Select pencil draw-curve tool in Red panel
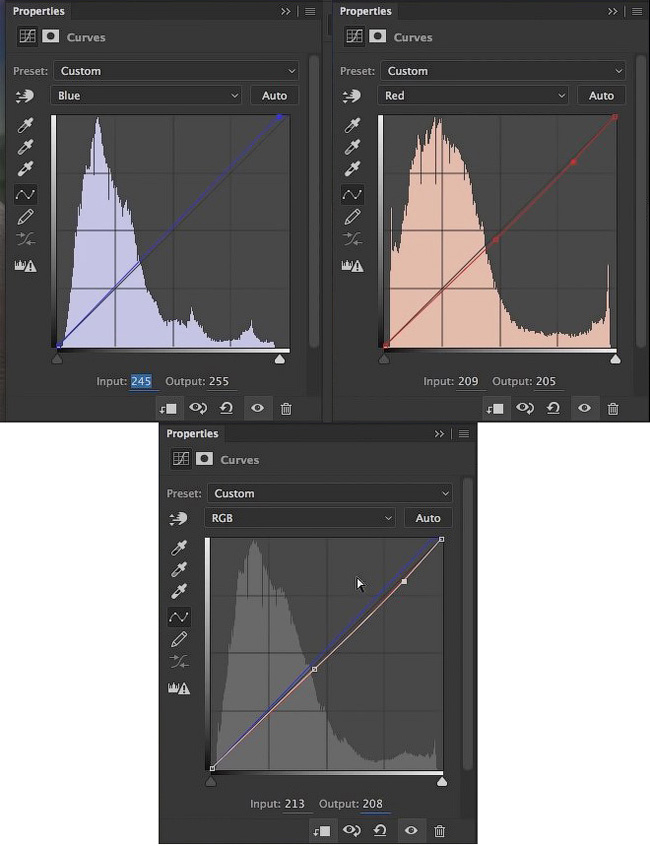This screenshot has height=846, width=650. point(352,217)
